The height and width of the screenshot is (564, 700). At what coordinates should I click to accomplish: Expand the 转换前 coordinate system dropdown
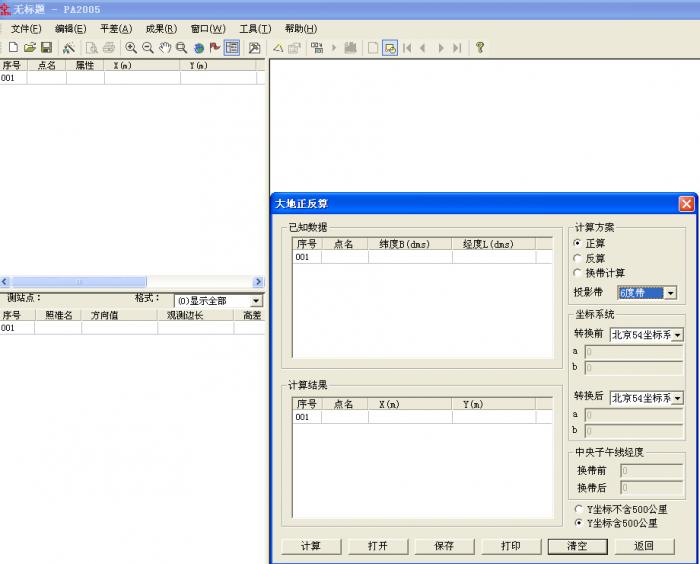[677, 335]
